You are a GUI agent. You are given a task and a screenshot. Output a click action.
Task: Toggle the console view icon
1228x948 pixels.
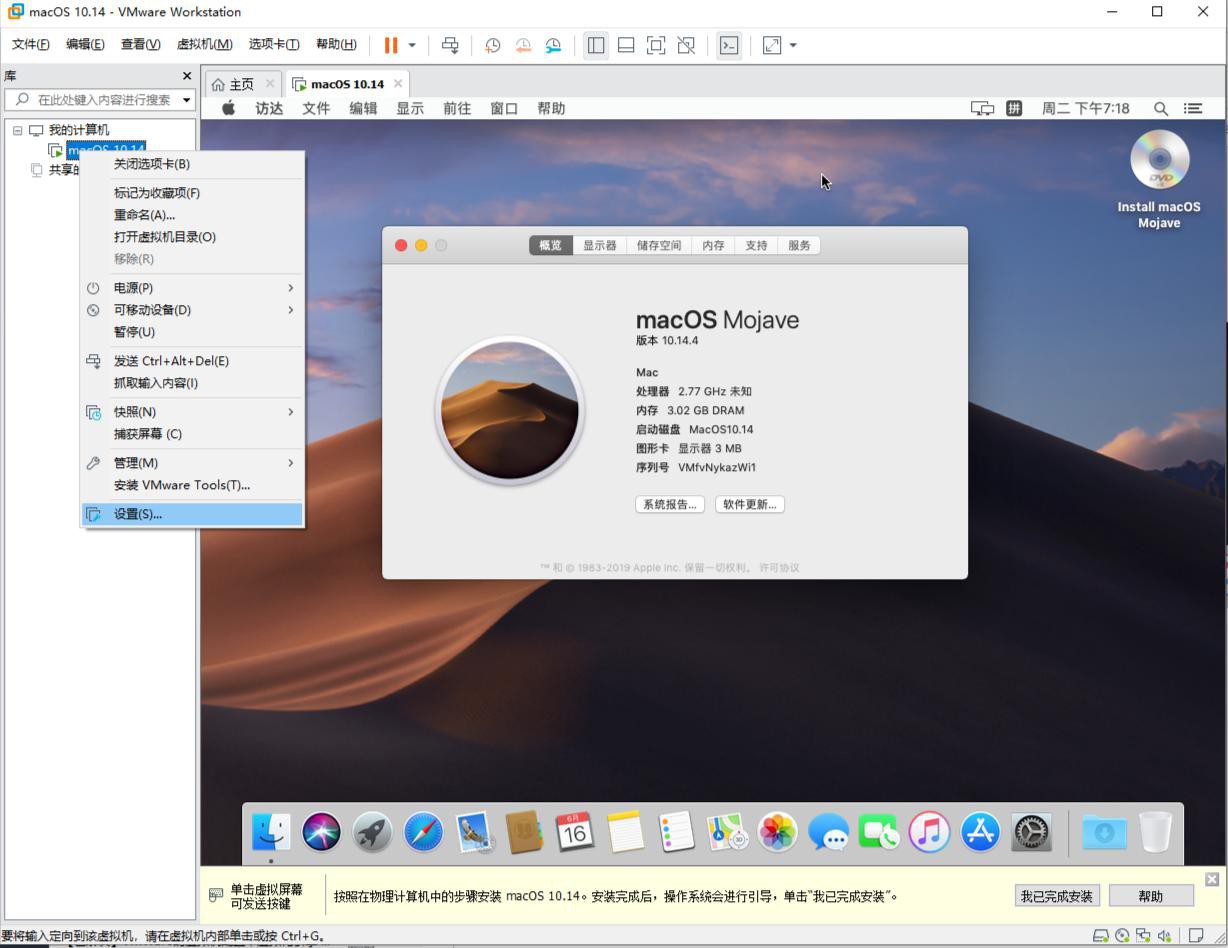[729, 45]
